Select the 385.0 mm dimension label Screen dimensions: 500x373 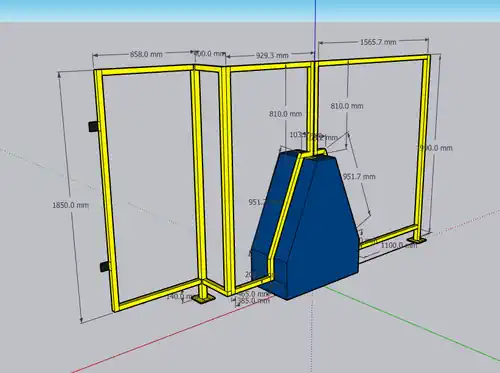pos(253,301)
